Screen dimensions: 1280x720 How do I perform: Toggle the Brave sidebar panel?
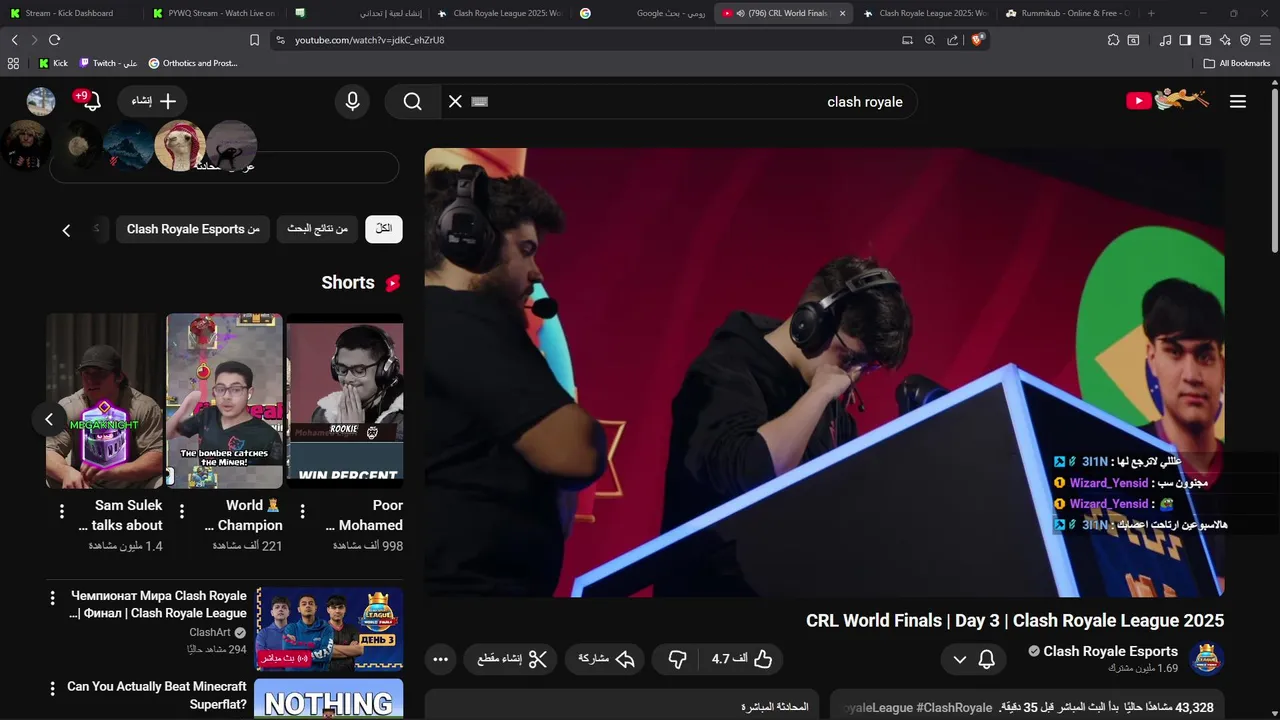(x=1185, y=40)
